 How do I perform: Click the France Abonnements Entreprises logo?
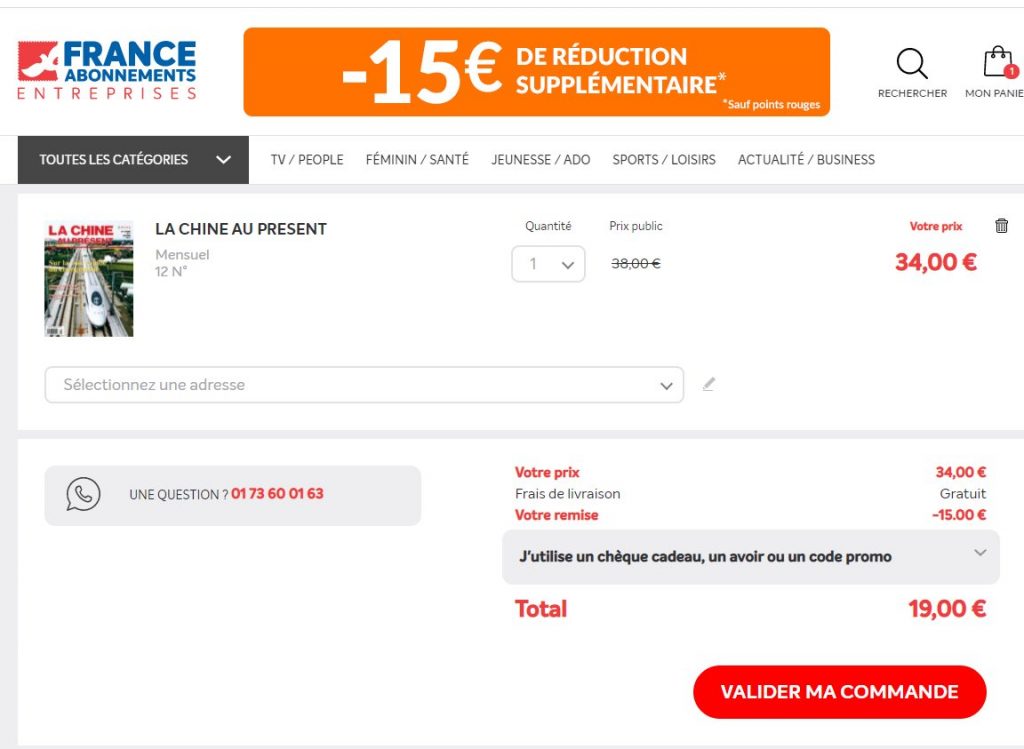pyautogui.click(x=107, y=70)
